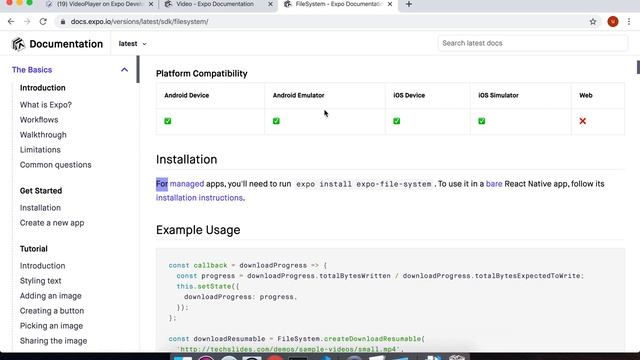
Task: Open Limitations sidebar page
Action: (40, 150)
